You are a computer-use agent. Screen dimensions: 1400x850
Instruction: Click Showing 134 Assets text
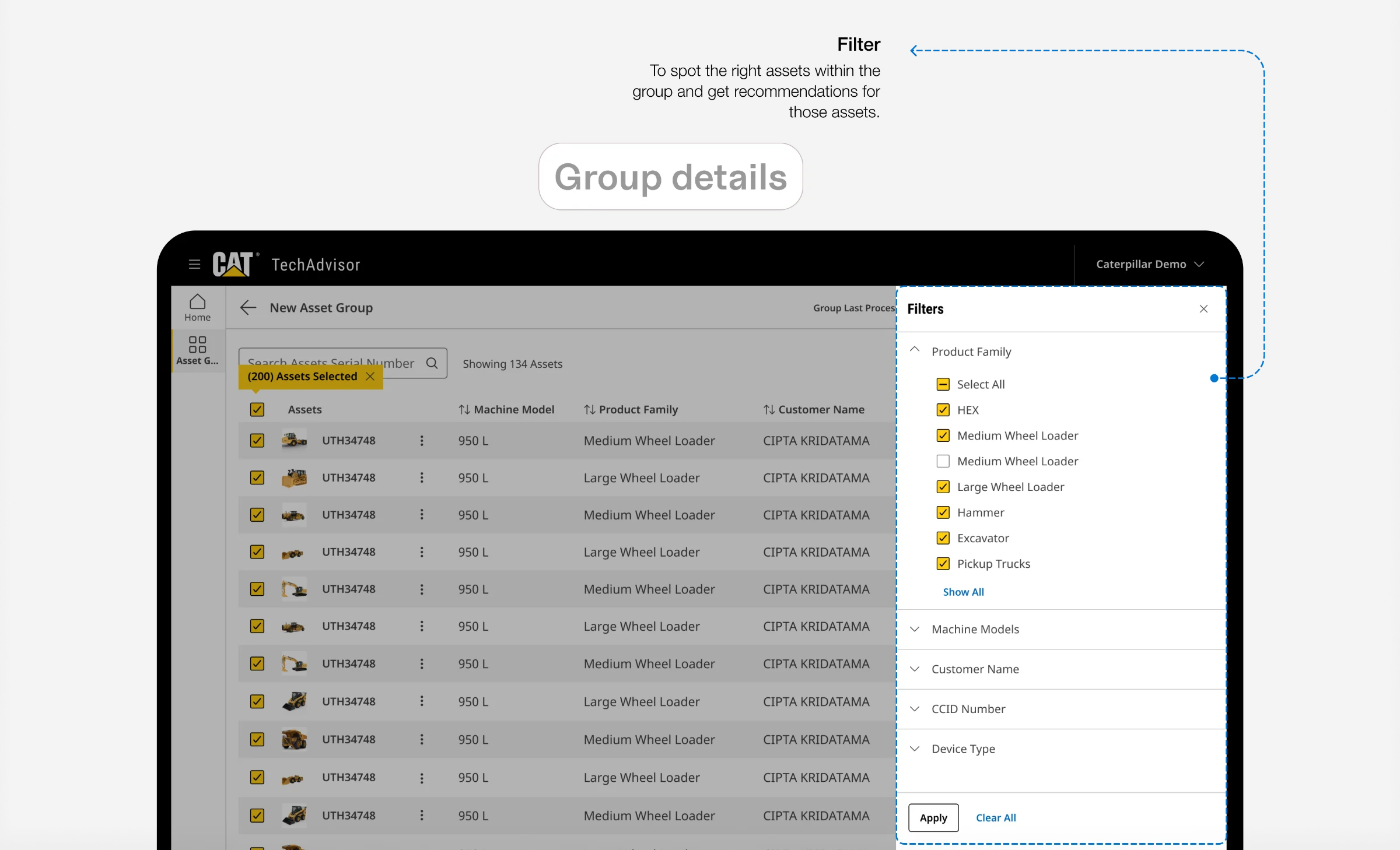tap(513, 364)
